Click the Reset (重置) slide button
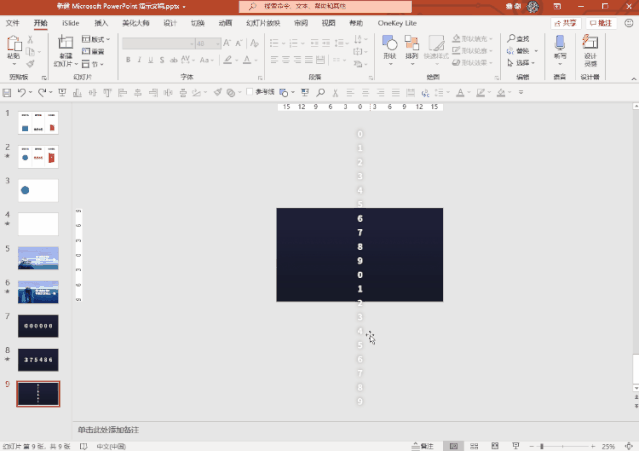Image resolution: width=639 pixels, height=451 pixels. pos(93,51)
